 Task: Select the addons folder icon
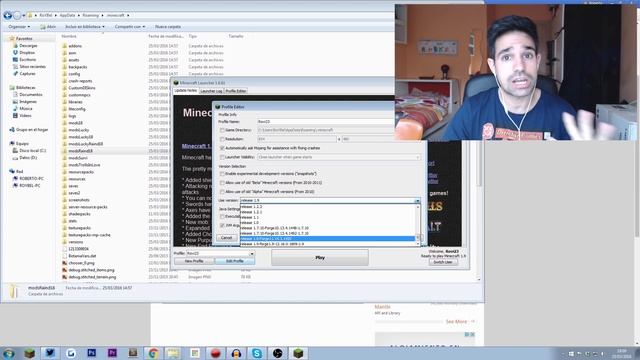coord(64,46)
